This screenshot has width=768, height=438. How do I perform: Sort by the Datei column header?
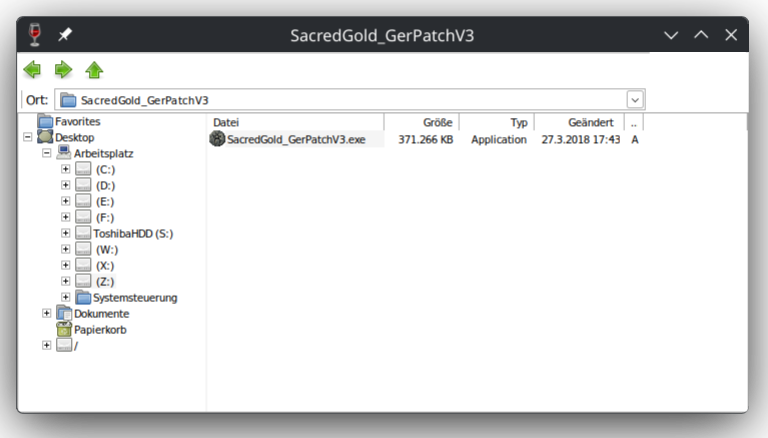pos(296,122)
